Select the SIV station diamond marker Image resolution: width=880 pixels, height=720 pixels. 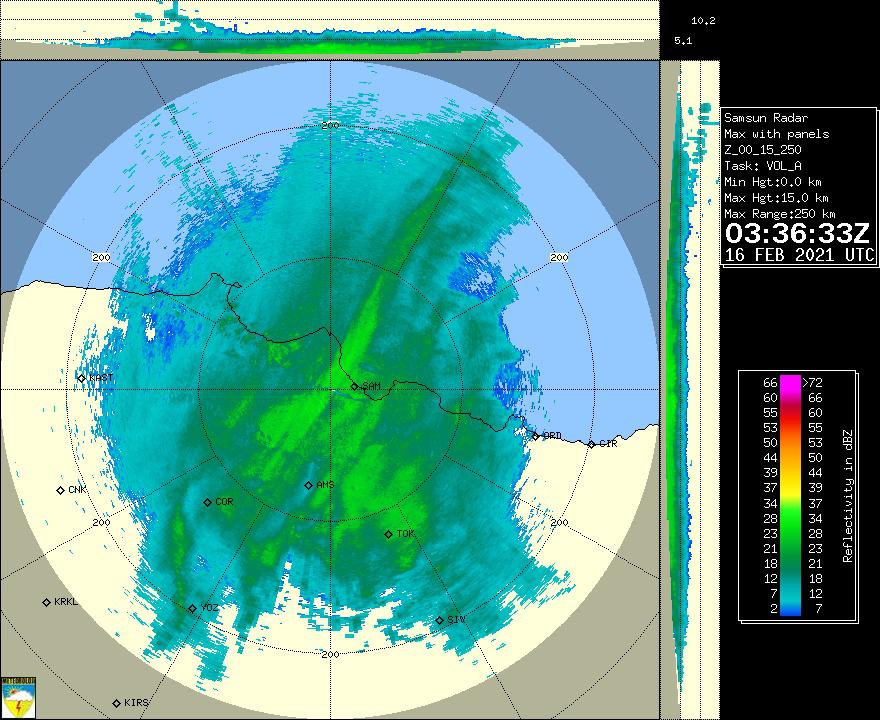[439, 620]
